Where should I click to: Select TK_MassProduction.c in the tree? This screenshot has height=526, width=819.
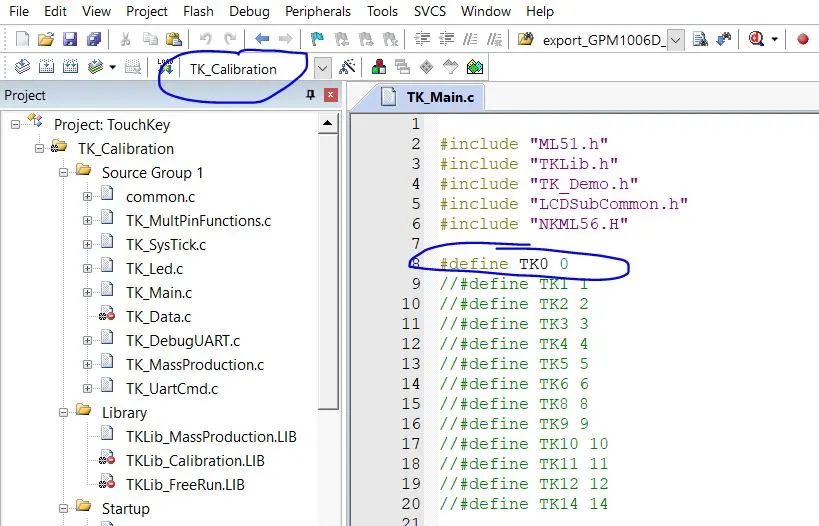[x=195, y=365]
